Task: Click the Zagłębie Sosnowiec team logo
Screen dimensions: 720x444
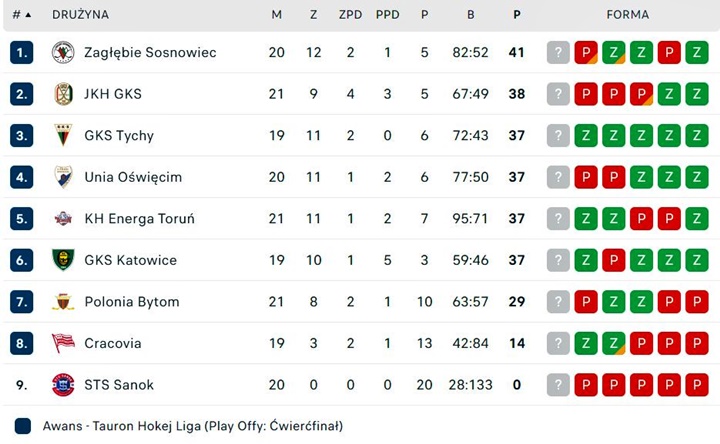Action: coord(63,52)
